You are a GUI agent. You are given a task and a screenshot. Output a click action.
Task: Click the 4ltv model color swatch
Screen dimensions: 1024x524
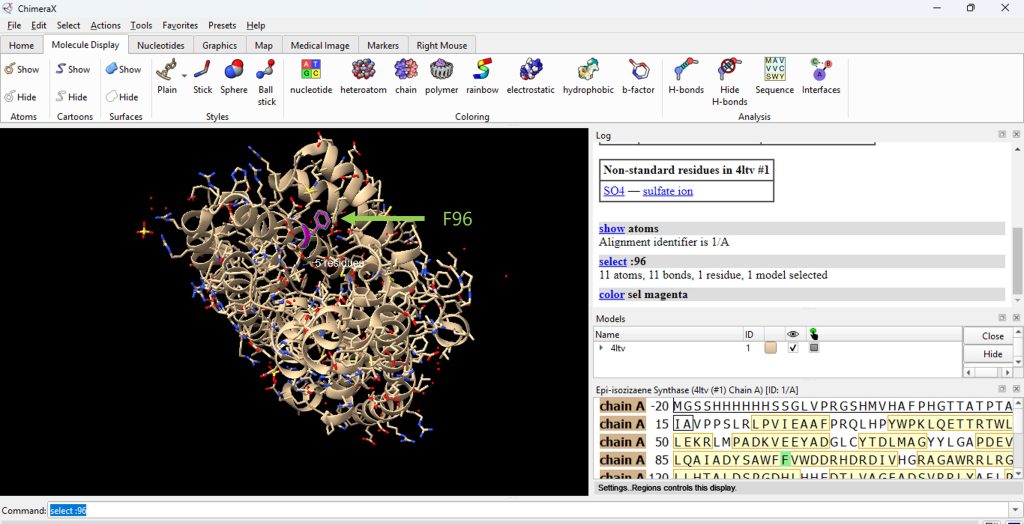(x=770, y=348)
